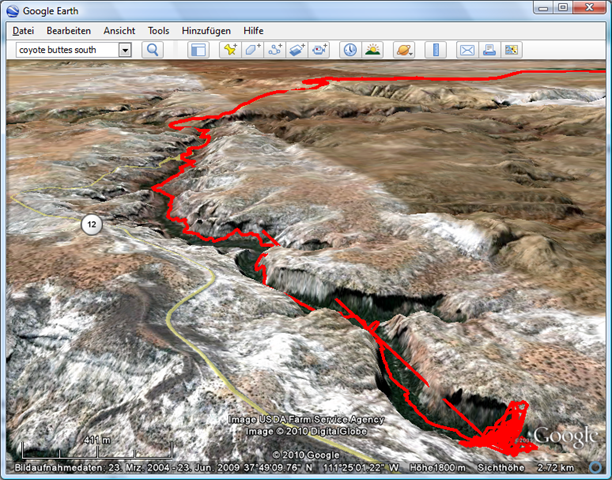Select the add path tool
The width and height of the screenshot is (612, 480).
click(x=275, y=49)
